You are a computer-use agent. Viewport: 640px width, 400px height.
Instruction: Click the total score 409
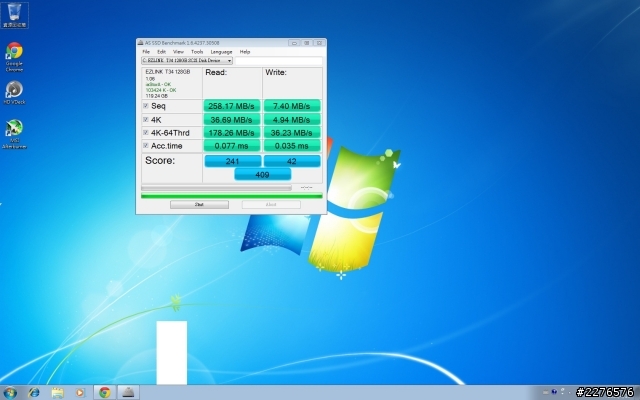pyautogui.click(x=262, y=175)
